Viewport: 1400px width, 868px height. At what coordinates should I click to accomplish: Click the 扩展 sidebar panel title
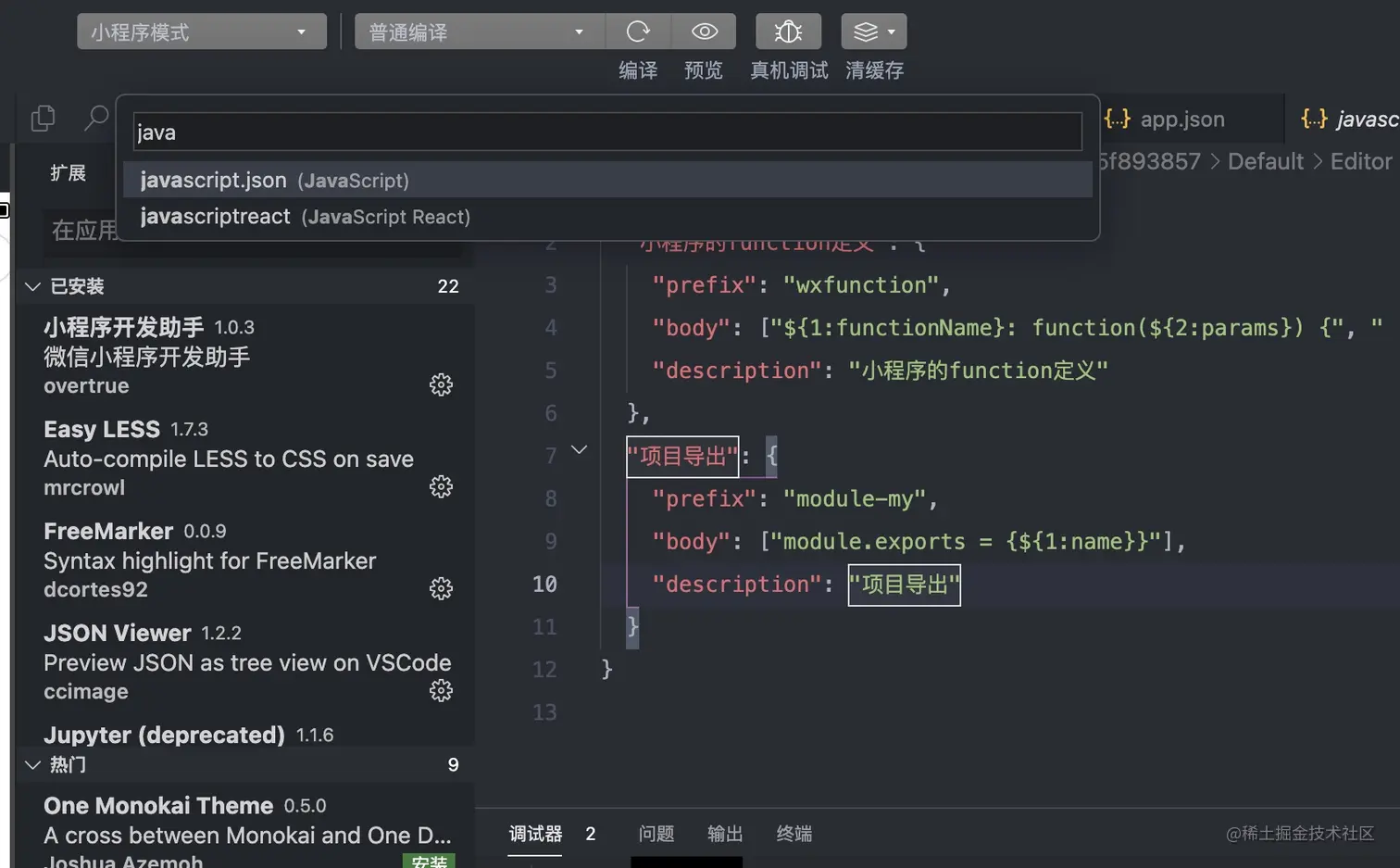coord(68,173)
